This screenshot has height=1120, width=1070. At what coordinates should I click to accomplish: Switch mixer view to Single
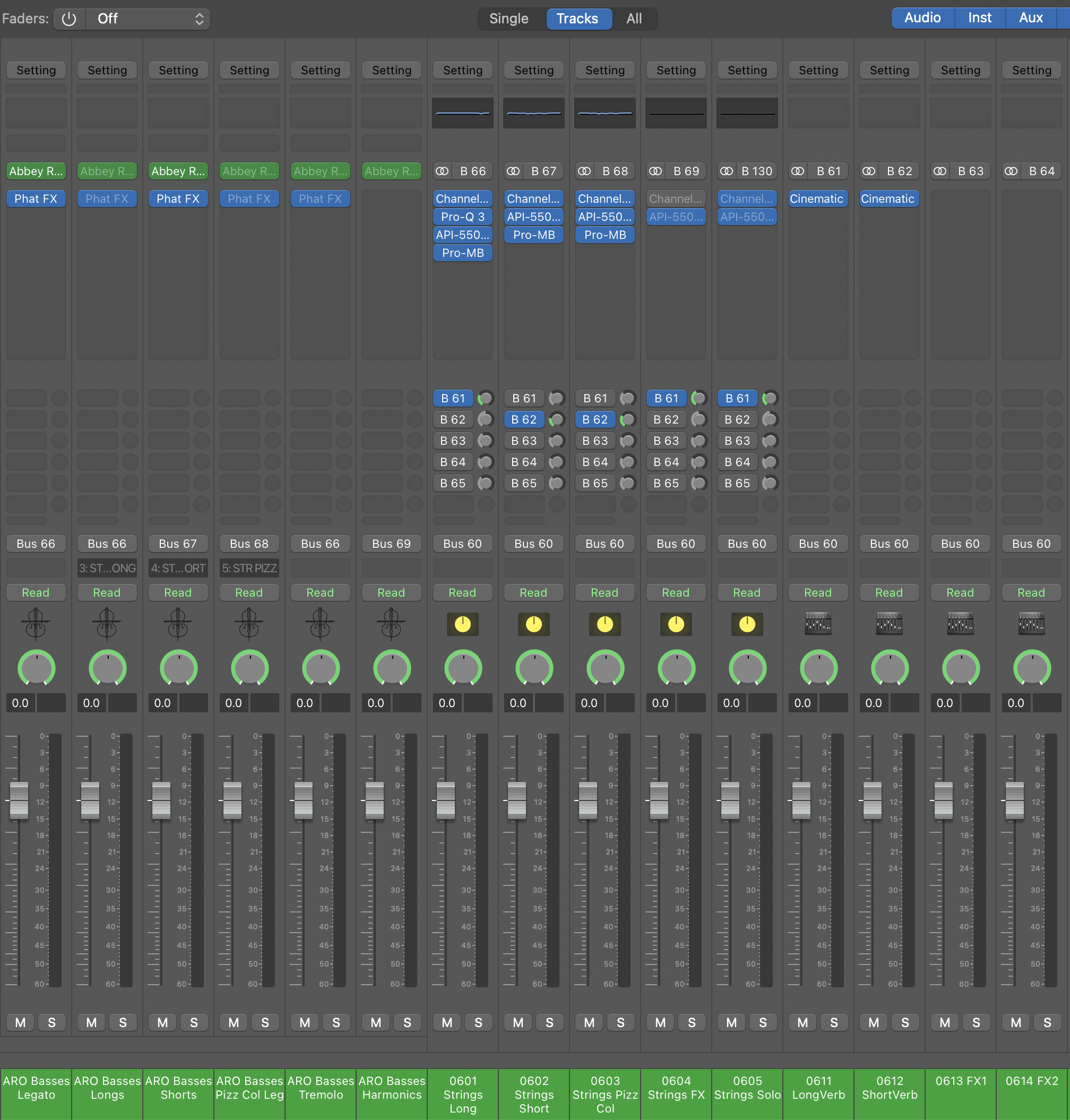point(509,19)
